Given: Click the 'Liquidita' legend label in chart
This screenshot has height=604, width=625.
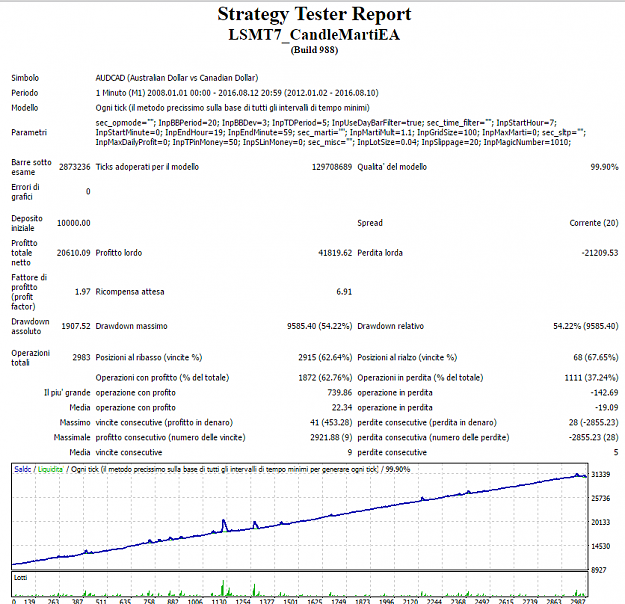Looking at the screenshot, I should click(50, 469).
